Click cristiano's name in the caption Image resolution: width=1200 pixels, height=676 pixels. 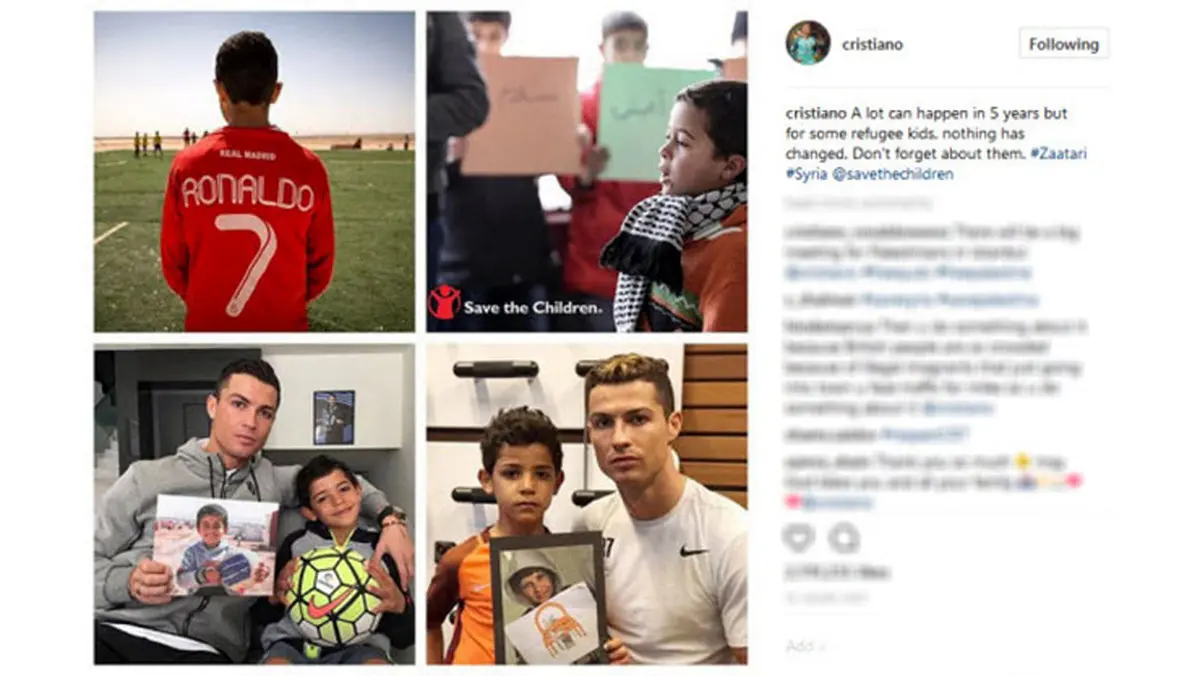point(815,113)
